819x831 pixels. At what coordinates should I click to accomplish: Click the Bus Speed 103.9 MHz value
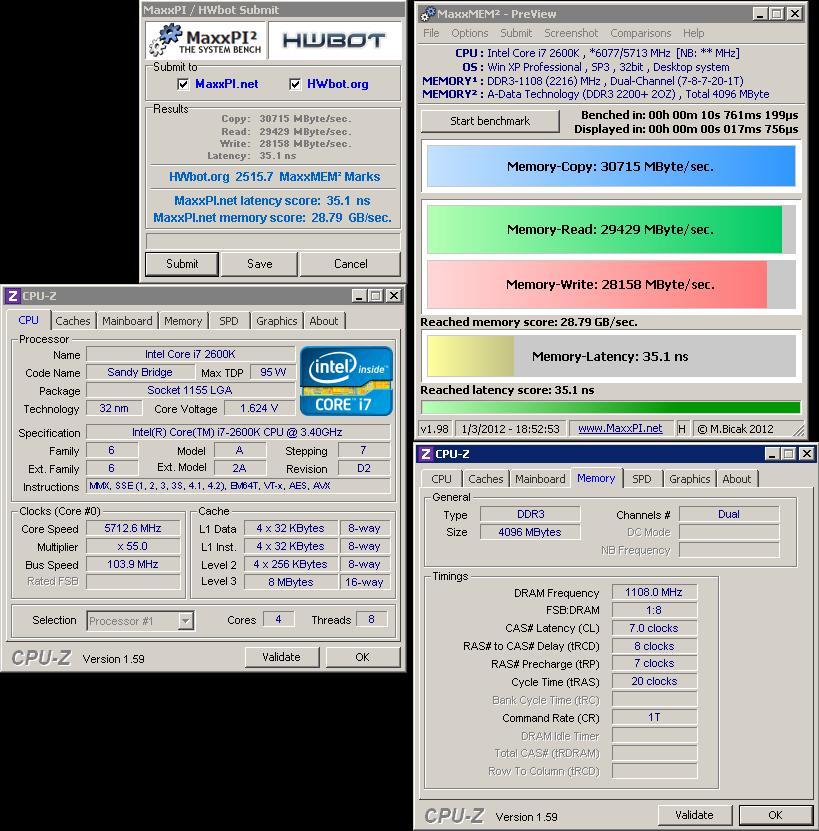pos(133,564)
